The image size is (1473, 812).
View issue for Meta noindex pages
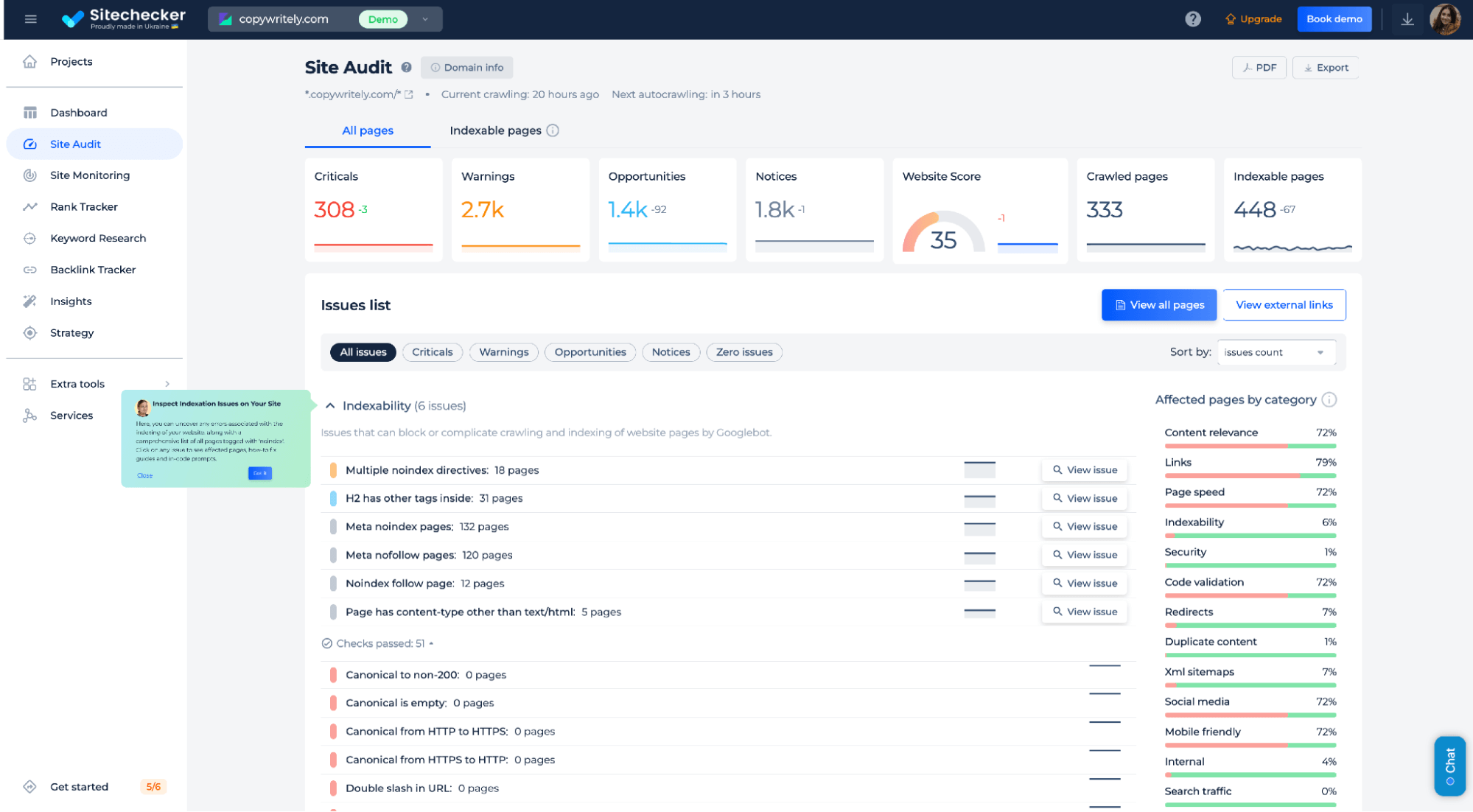point(1084,526)
